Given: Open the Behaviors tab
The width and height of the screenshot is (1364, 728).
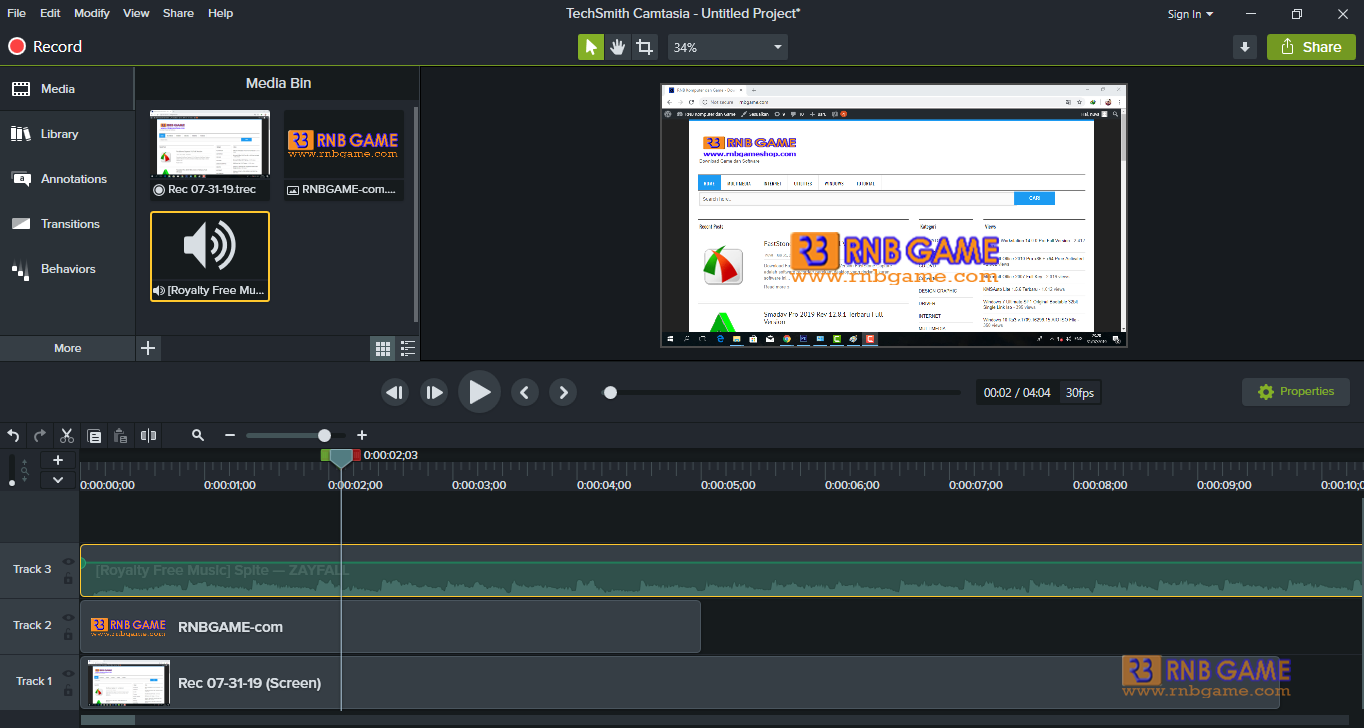Looking at the screenshot, I should point(67,269).
